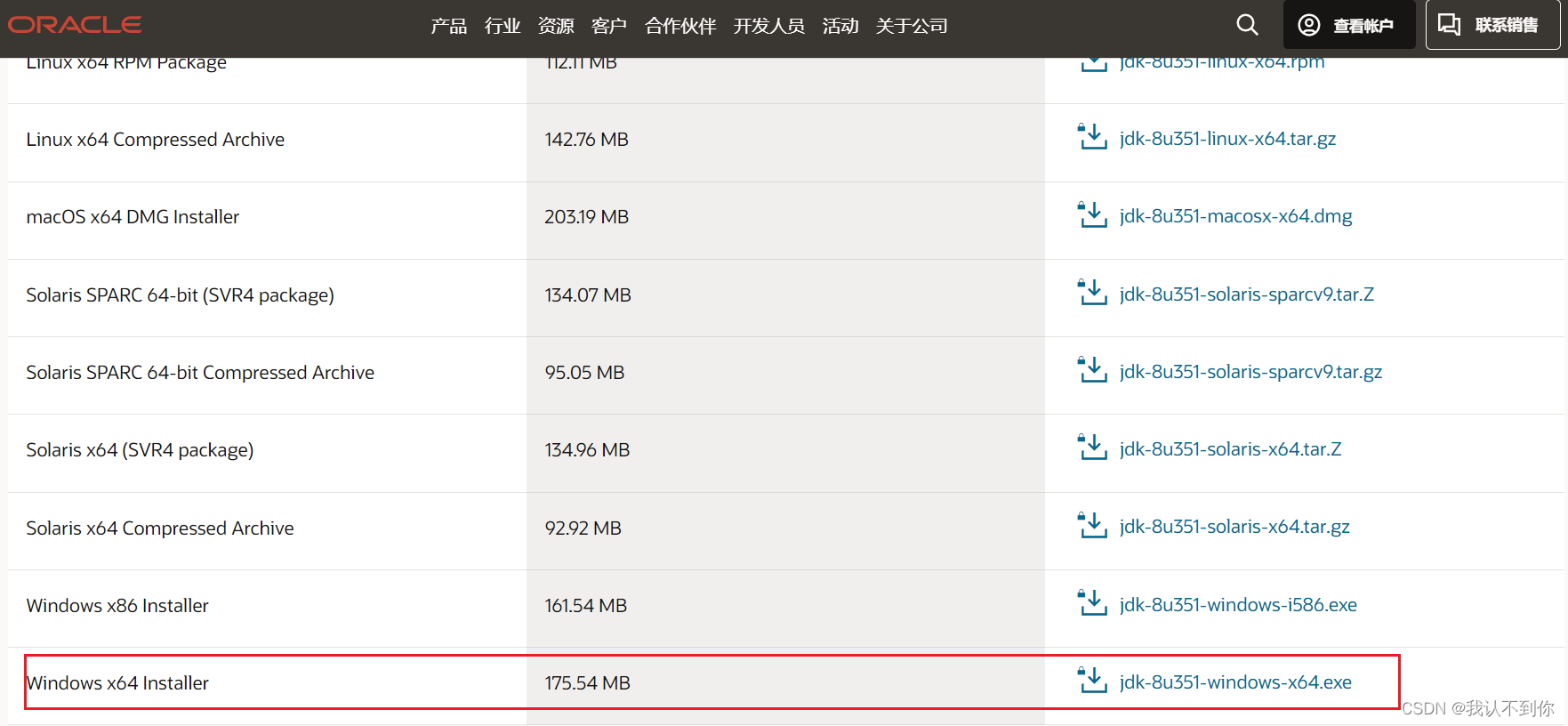
Task: Download jdk-8u351-linux-x64.tar.gz
Action: click(1227, 139)
